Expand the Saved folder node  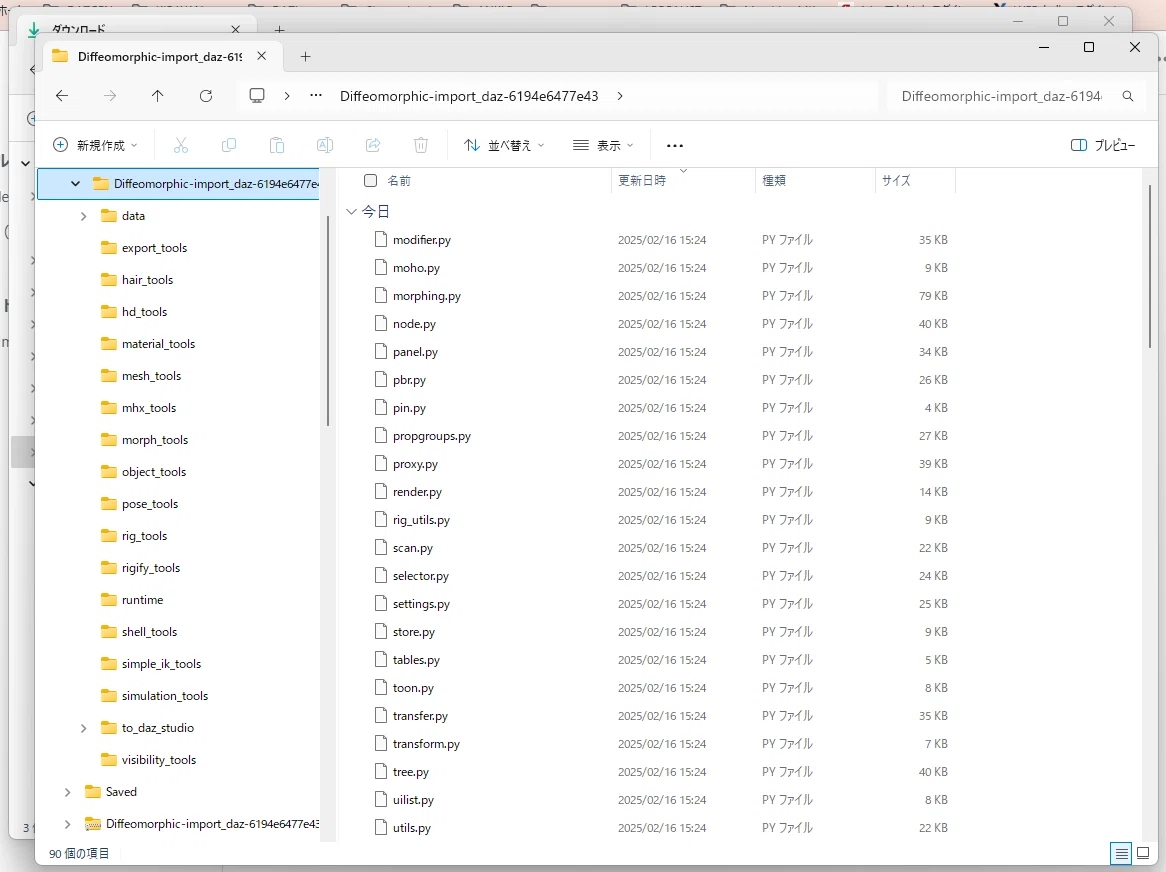(x=68, y=792)
